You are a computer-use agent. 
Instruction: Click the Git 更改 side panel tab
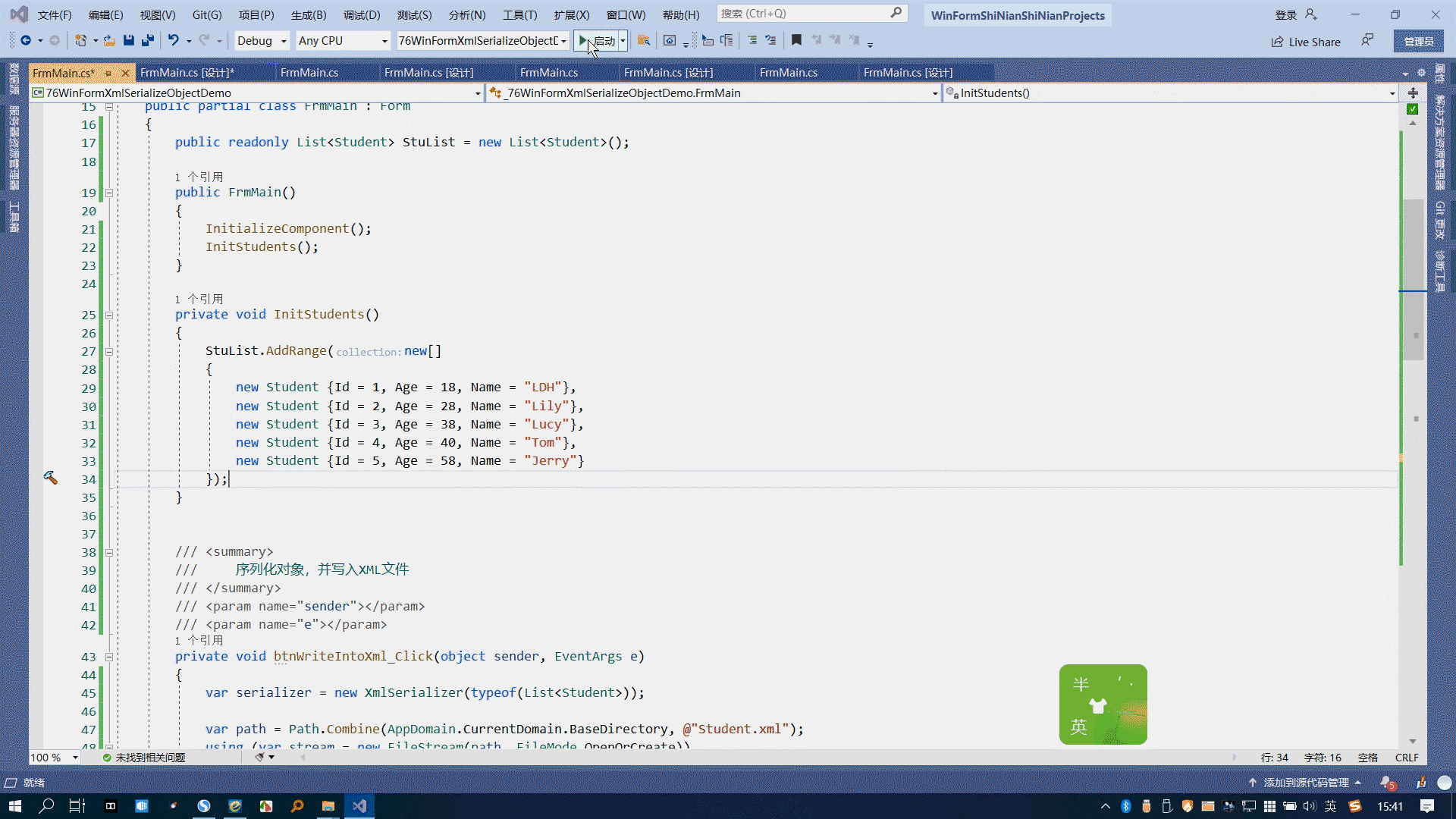coord(1439,220)
